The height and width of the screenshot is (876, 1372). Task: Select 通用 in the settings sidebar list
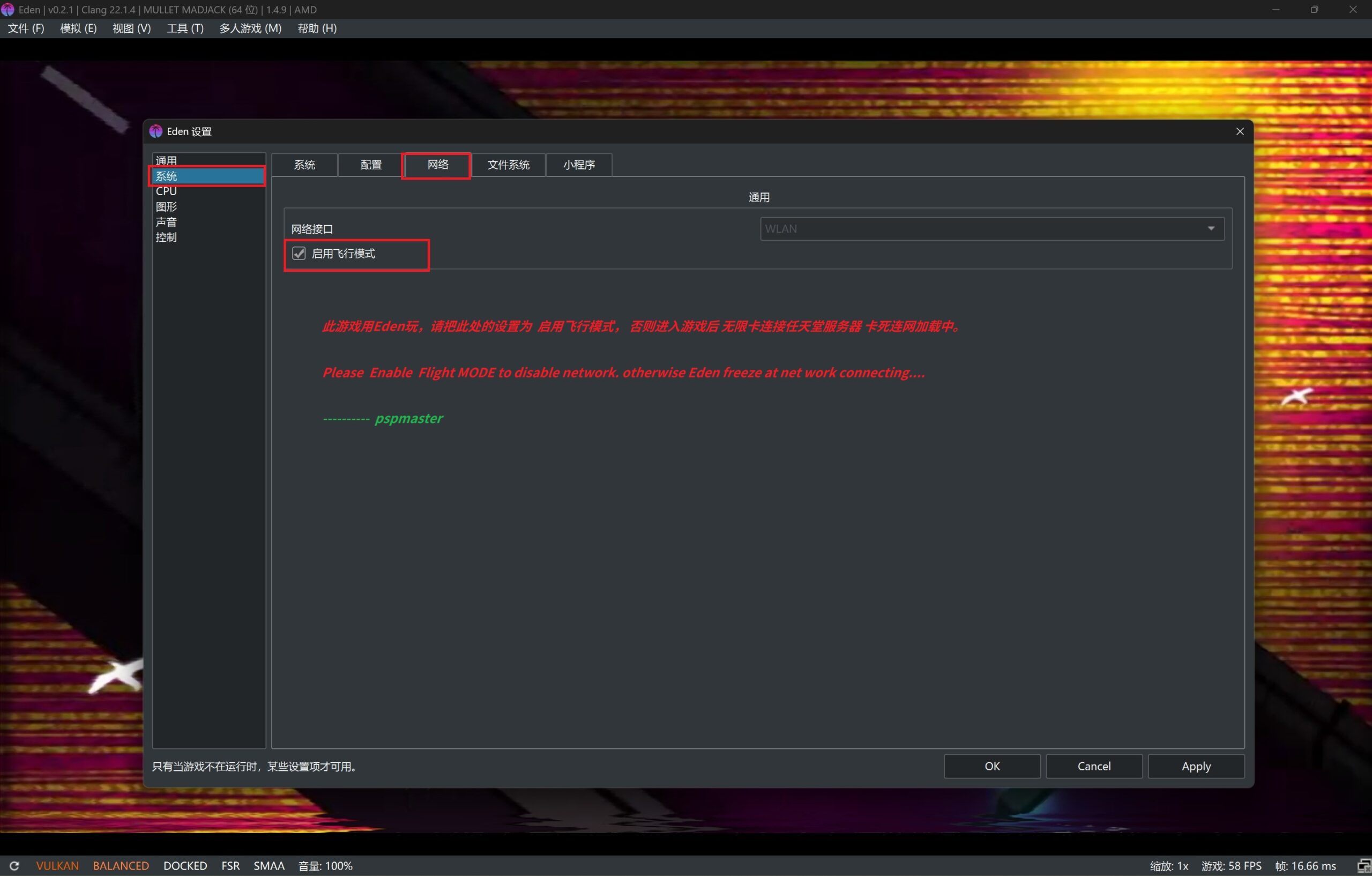pyautogui.click(x=208, y=161)
